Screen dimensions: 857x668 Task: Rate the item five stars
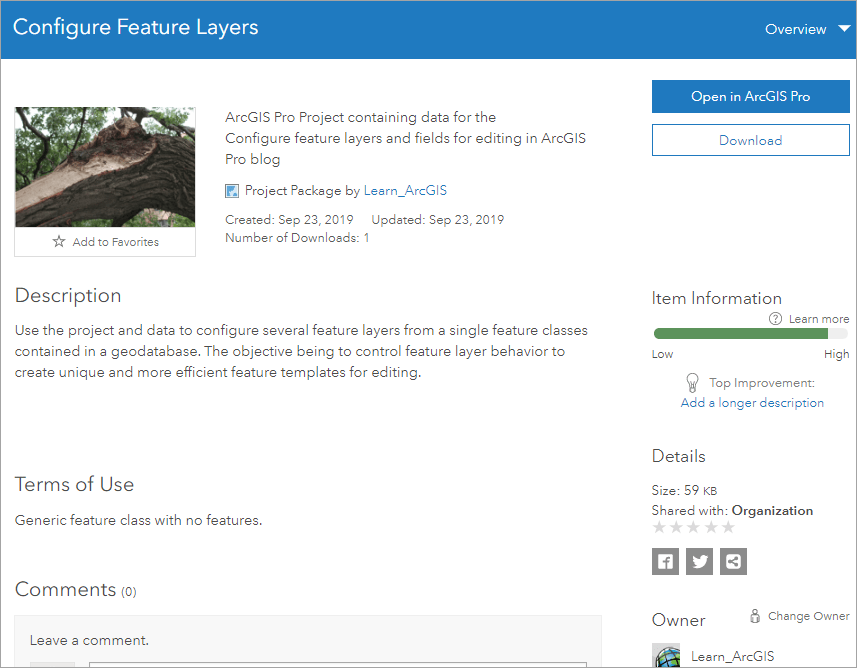click(727, 526)
